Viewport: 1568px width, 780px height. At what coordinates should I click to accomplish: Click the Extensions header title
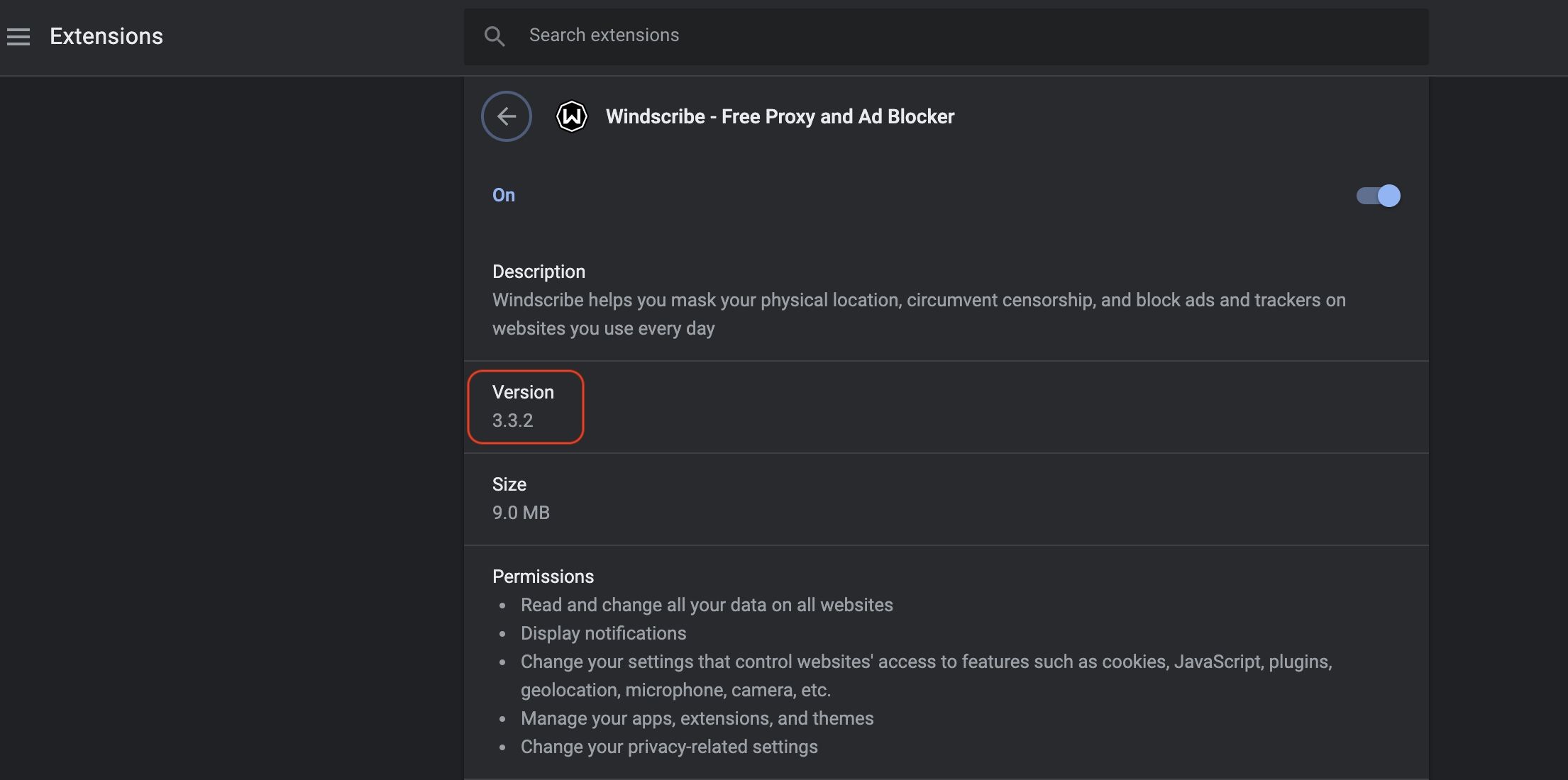click(106, 35)
